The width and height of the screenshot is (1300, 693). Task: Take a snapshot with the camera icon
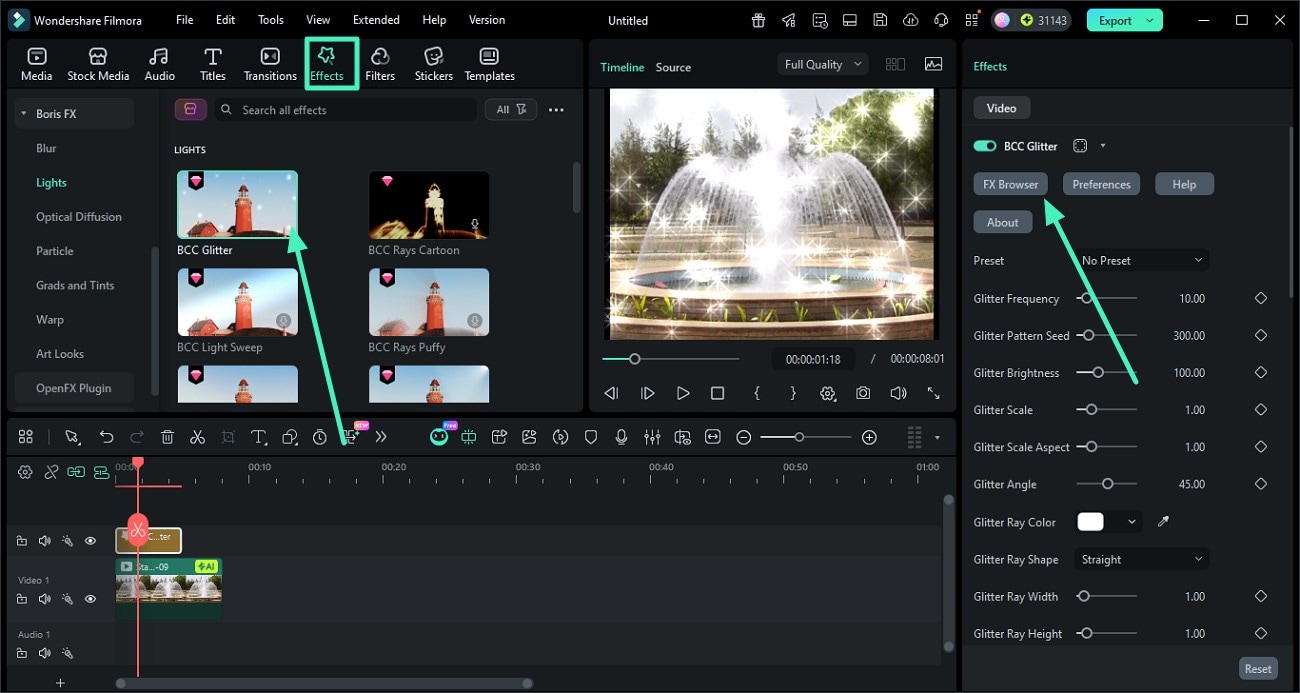(x=862, y=394)
